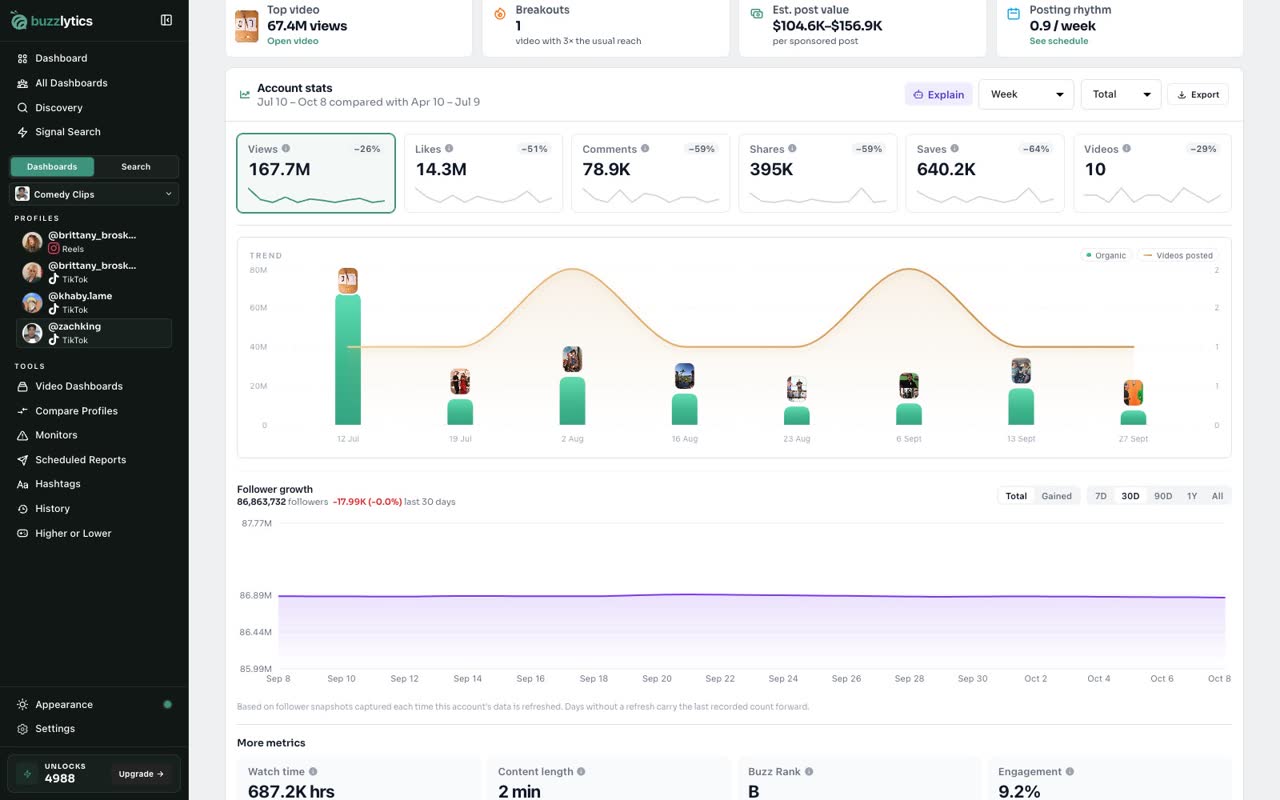Viewport: 1280px width, 800px height.
Task: Switch to the Search tab
Action: tap(136, 167)
